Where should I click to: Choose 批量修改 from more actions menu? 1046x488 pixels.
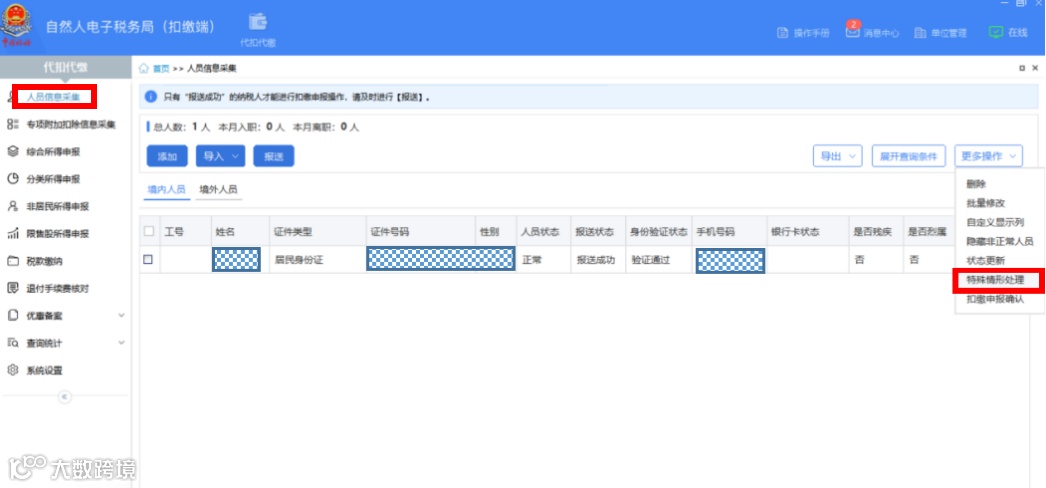click(985, 203)
